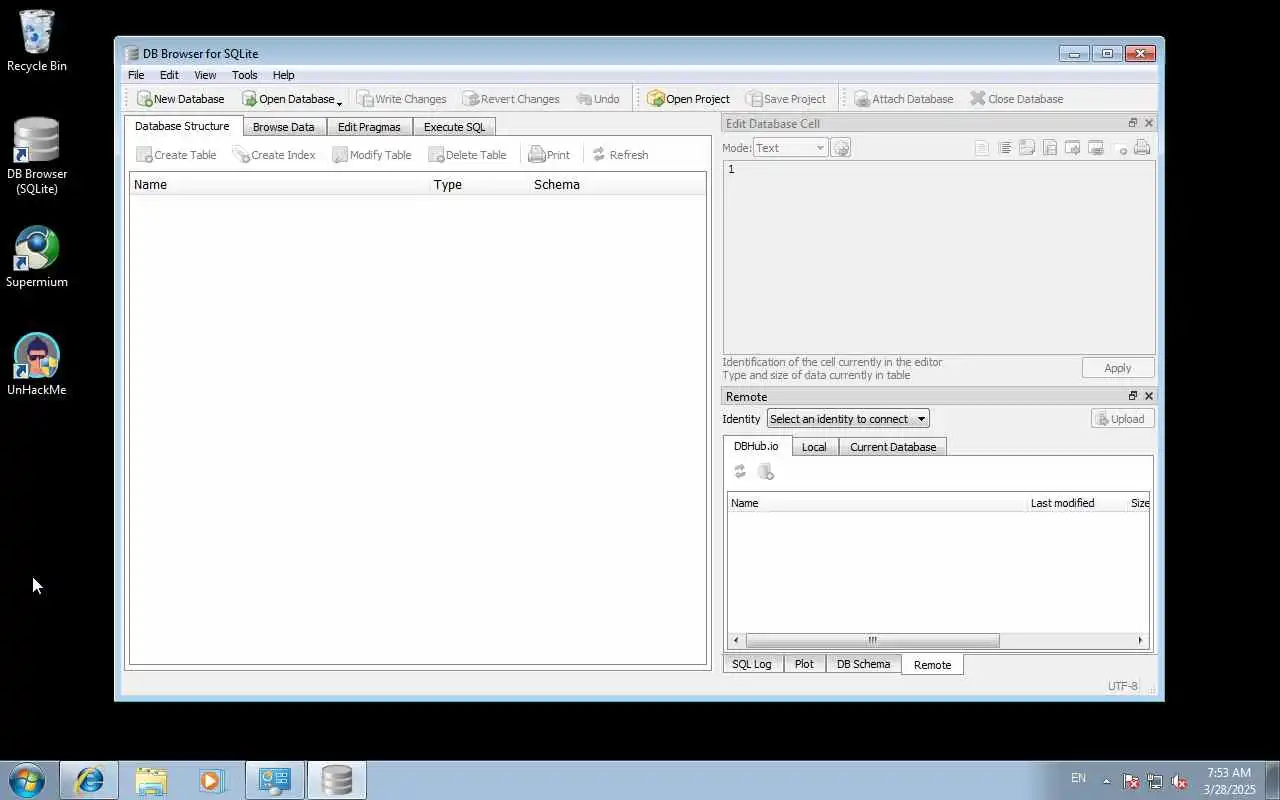
Task: Open the Windows Start menu
Action: pyautogui.click(x=27, y=780)
